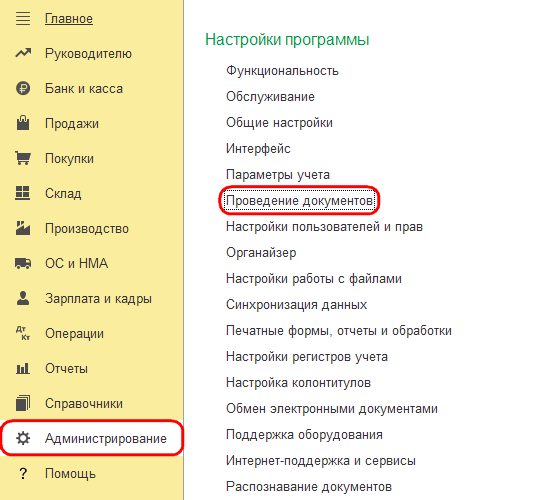This screenshot has width=539, height=500.
Task: Click the gear icon for Администрирование
Action: tap(23, 438)
